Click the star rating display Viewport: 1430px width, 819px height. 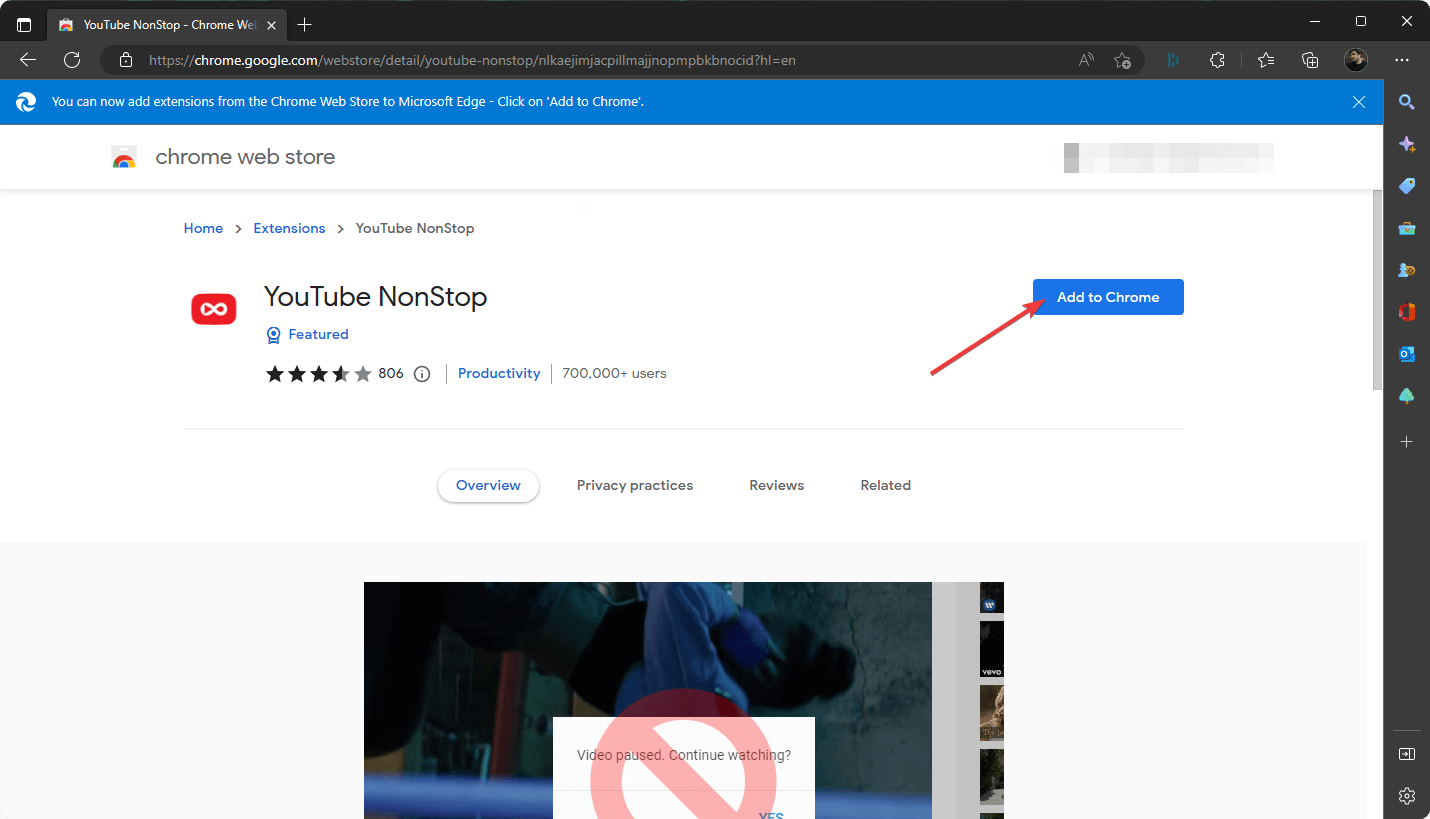(319, 374)
